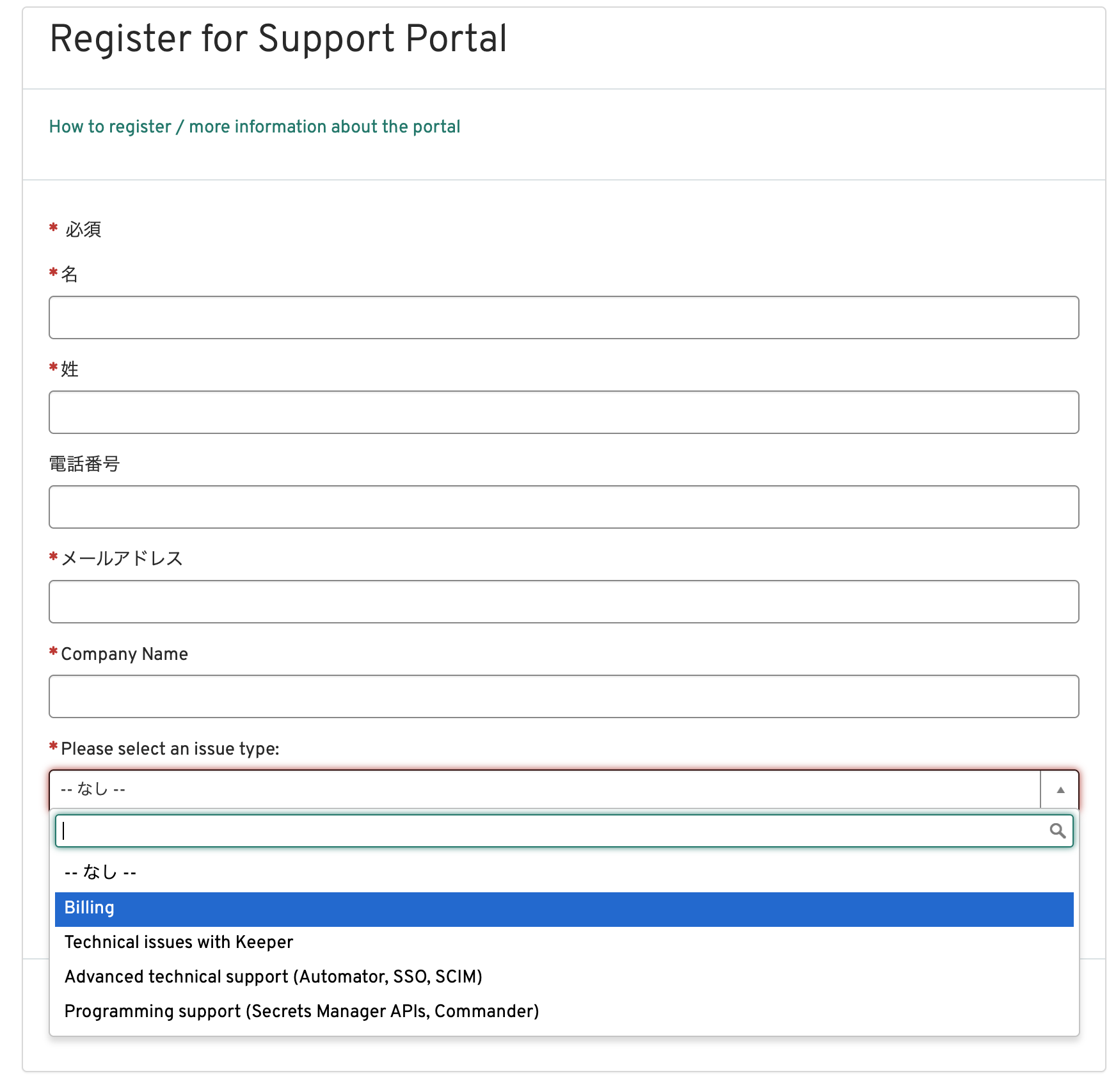Click into the 電話番号 phone field

pyautogui.click(x=564, y=507)
